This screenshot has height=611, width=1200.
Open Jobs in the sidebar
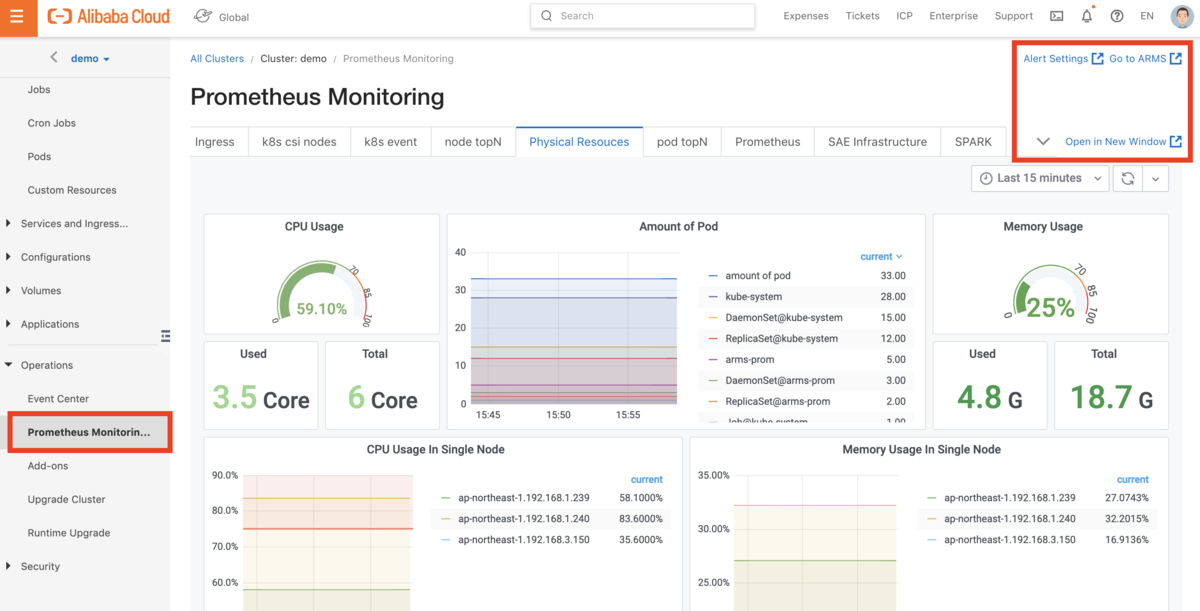click(39, 89)
